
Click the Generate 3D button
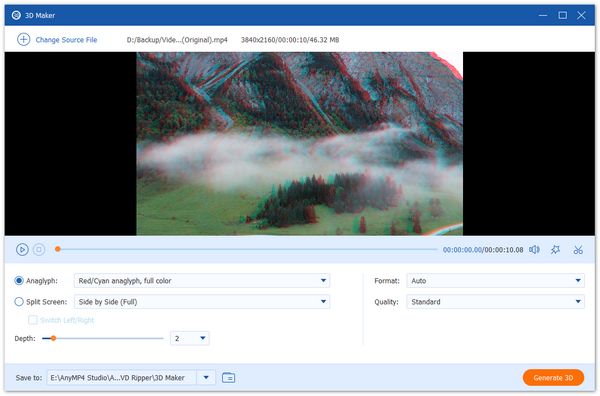click(x=553, y=378)
